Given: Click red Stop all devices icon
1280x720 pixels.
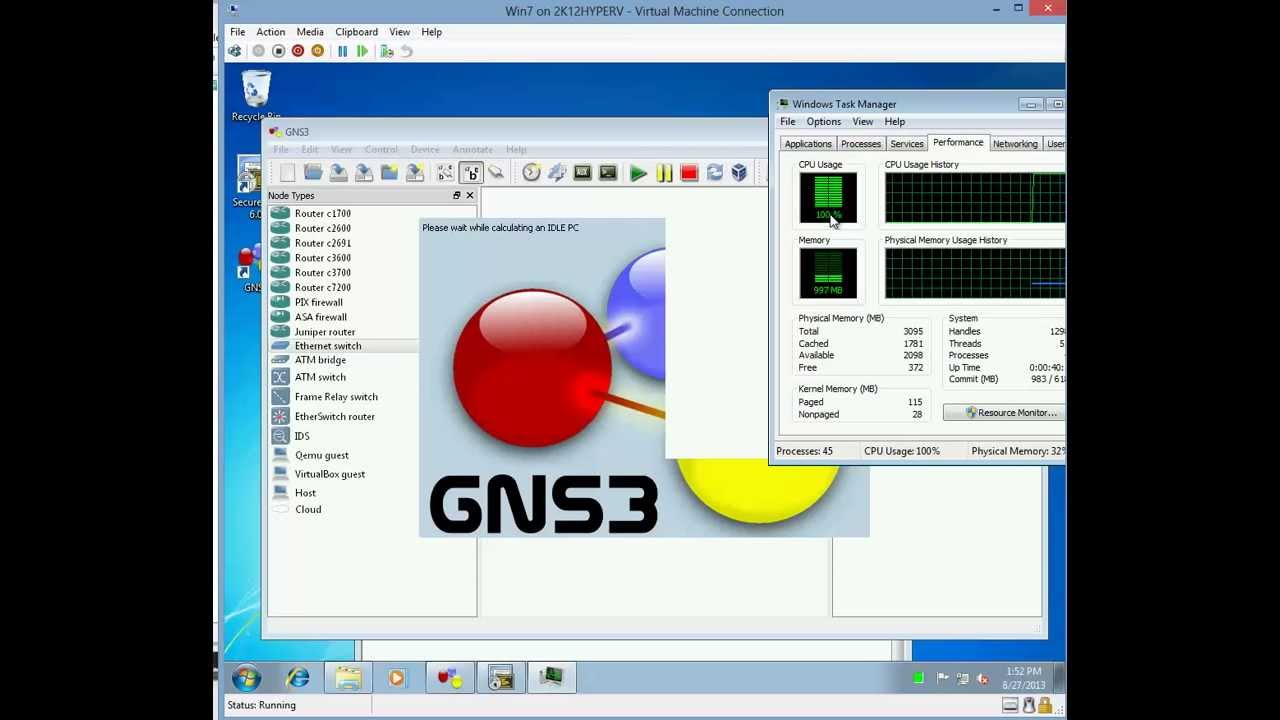Looking at the screenshot, I should pos(689,173).
